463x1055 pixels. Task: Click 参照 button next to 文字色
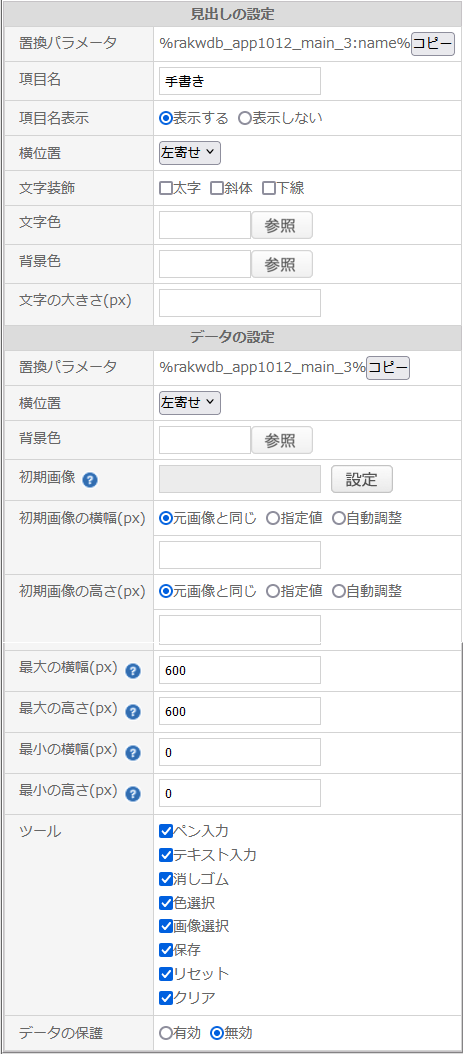[282, 225]
